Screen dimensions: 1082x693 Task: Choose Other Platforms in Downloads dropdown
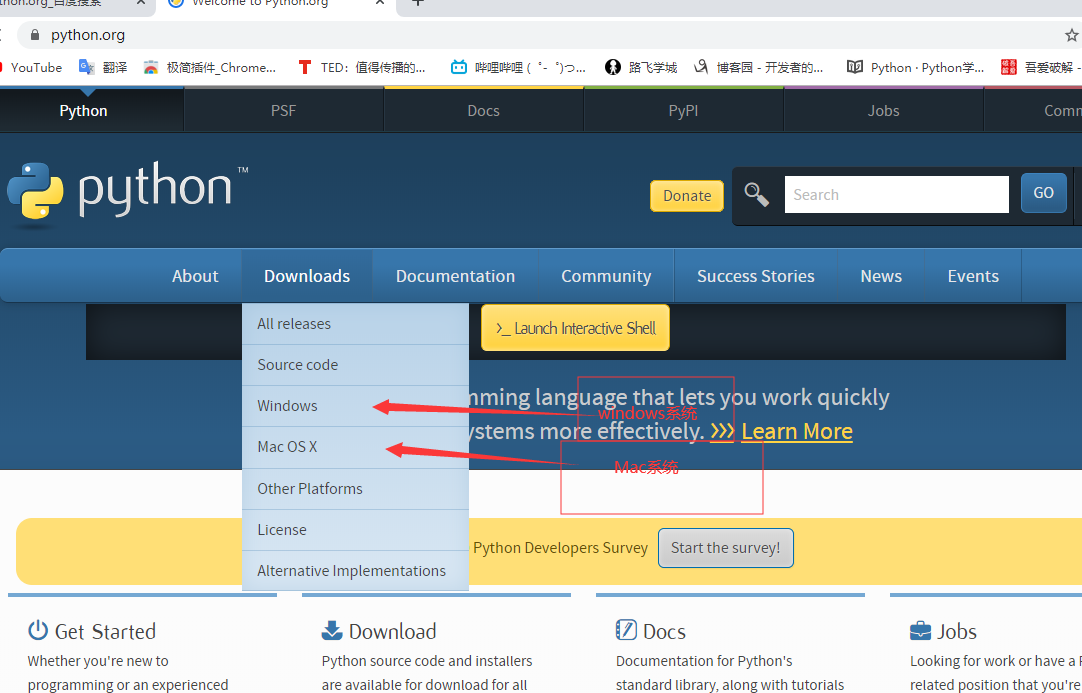coord(355,489)
